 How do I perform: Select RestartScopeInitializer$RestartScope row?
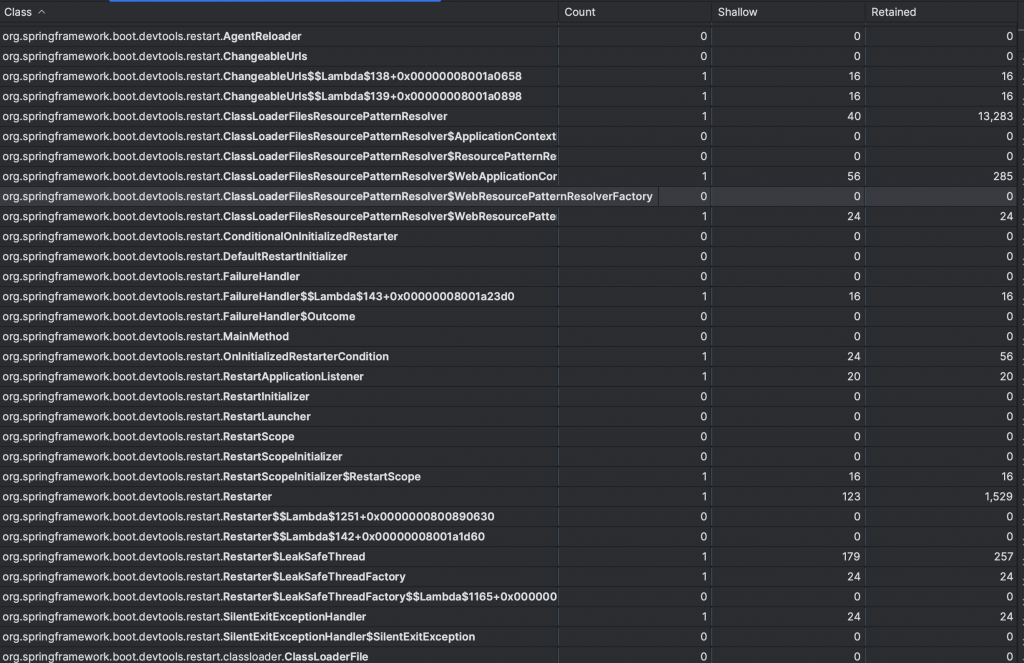[x=509, y=477]
